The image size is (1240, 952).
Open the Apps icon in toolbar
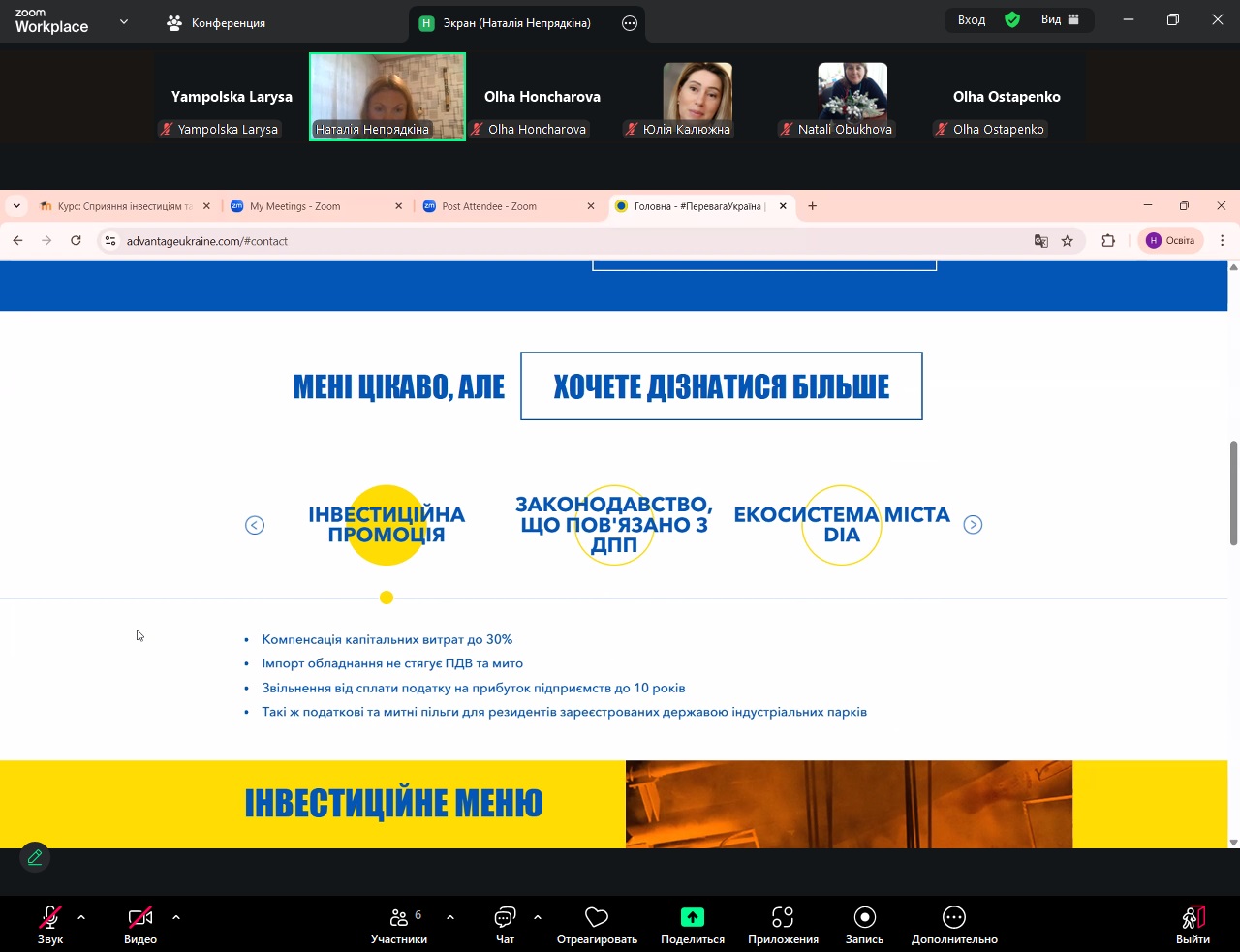(783, 917)
